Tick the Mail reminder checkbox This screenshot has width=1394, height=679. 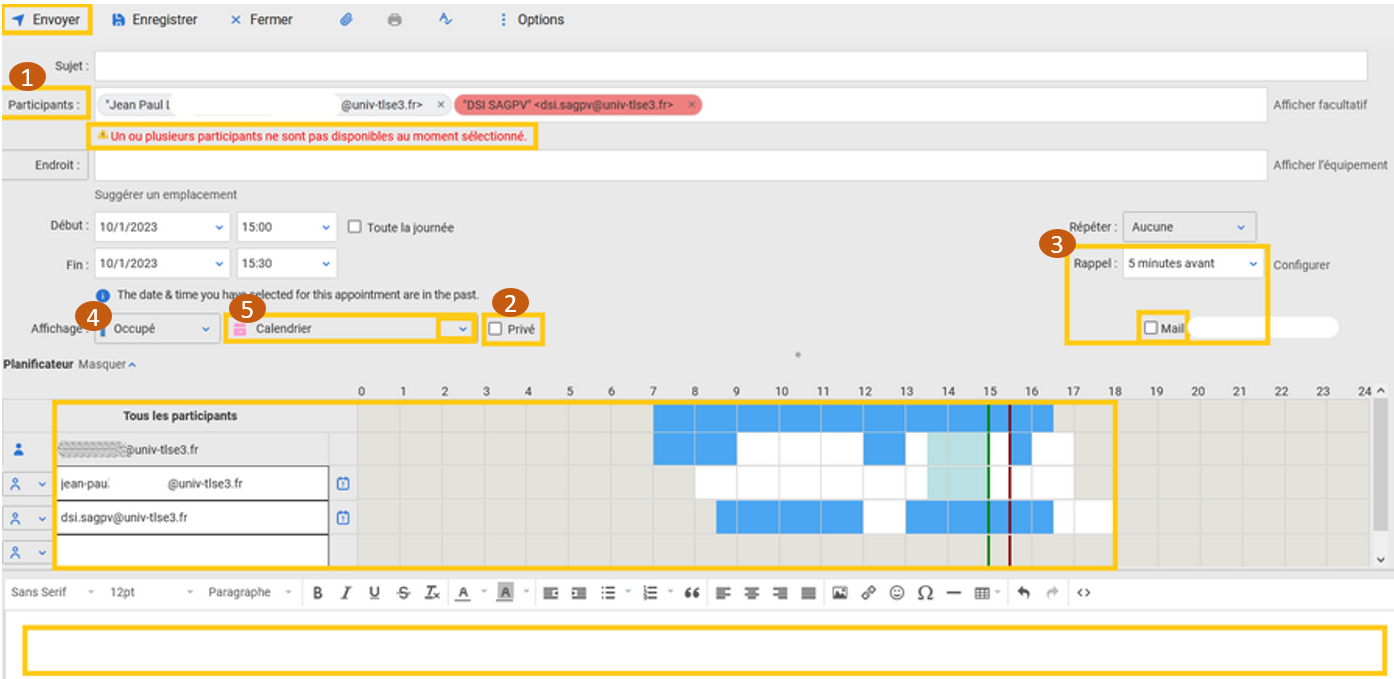tap(1151, 328)
